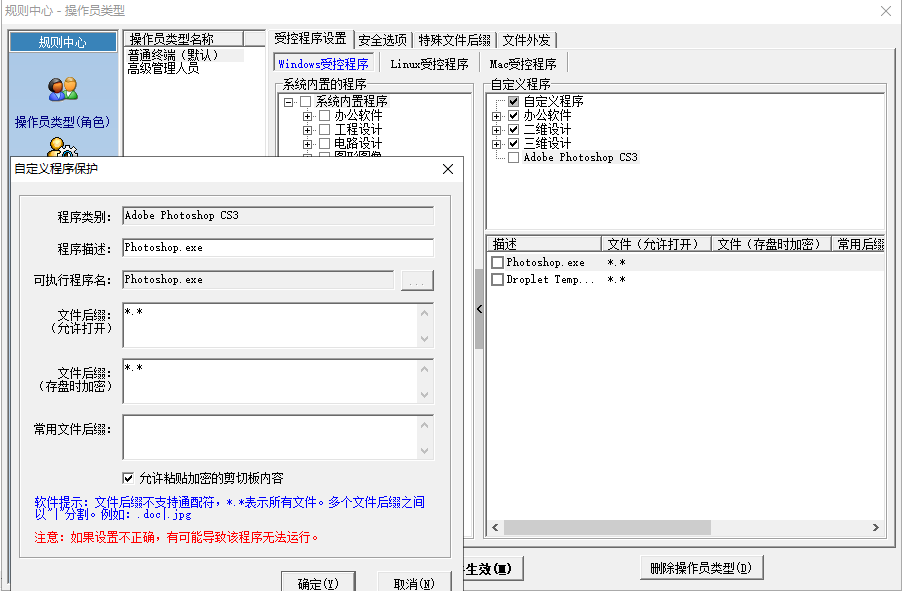Click 文件（允许打开） column header

[x=656, y=244]
